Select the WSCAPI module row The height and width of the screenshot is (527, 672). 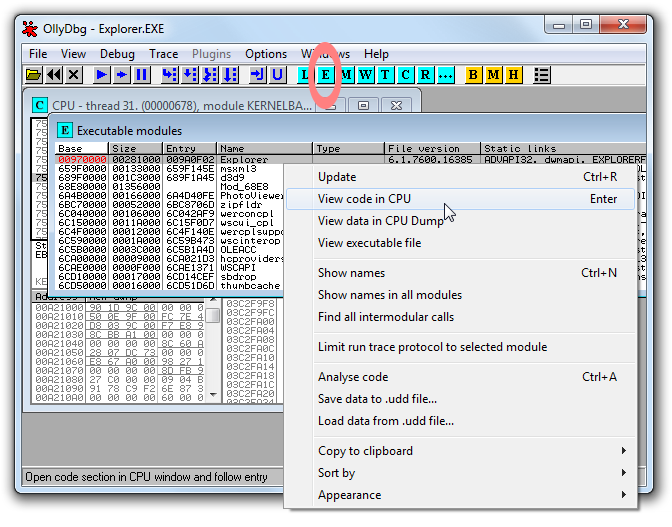click(x=170, y=267)
